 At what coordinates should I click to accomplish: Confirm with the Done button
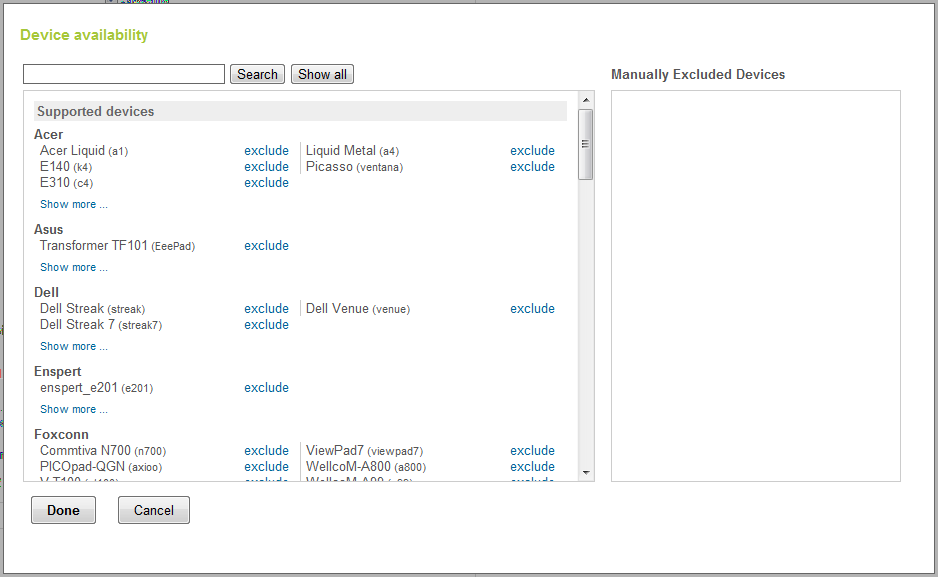(63, 510)
